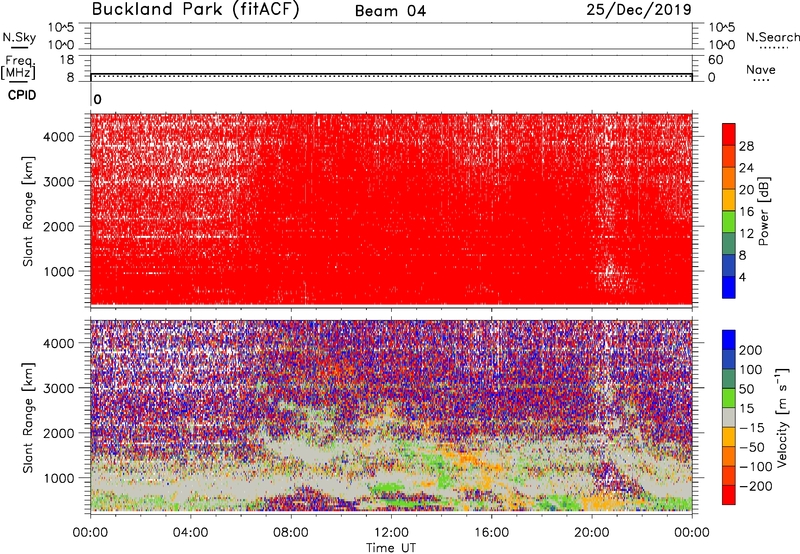800x554 pixels.
Task: Click the solid frequency line in the frequency panel
Action: 391,74
